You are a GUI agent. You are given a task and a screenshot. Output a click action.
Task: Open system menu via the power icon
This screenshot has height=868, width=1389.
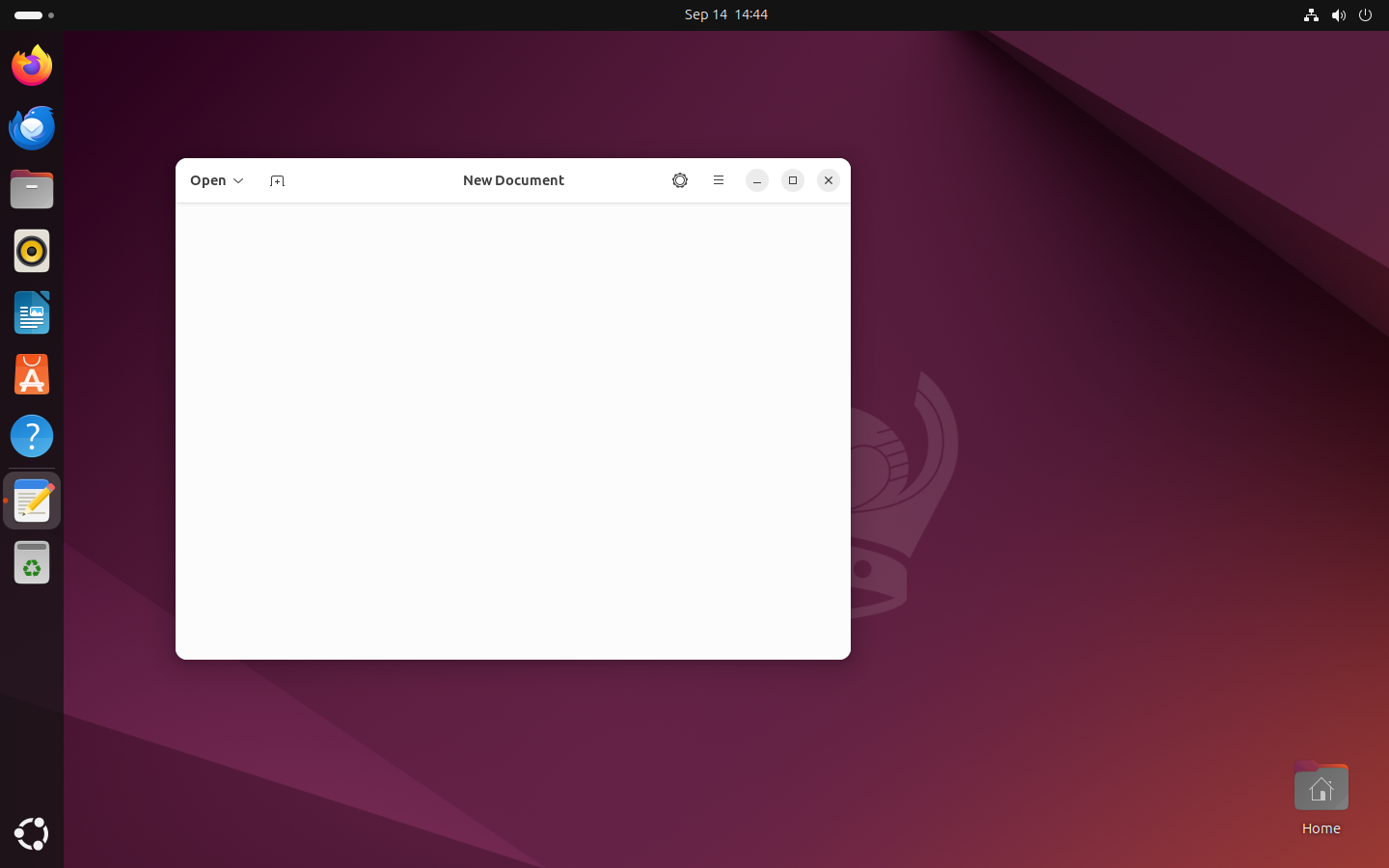tap(1365, 14)
